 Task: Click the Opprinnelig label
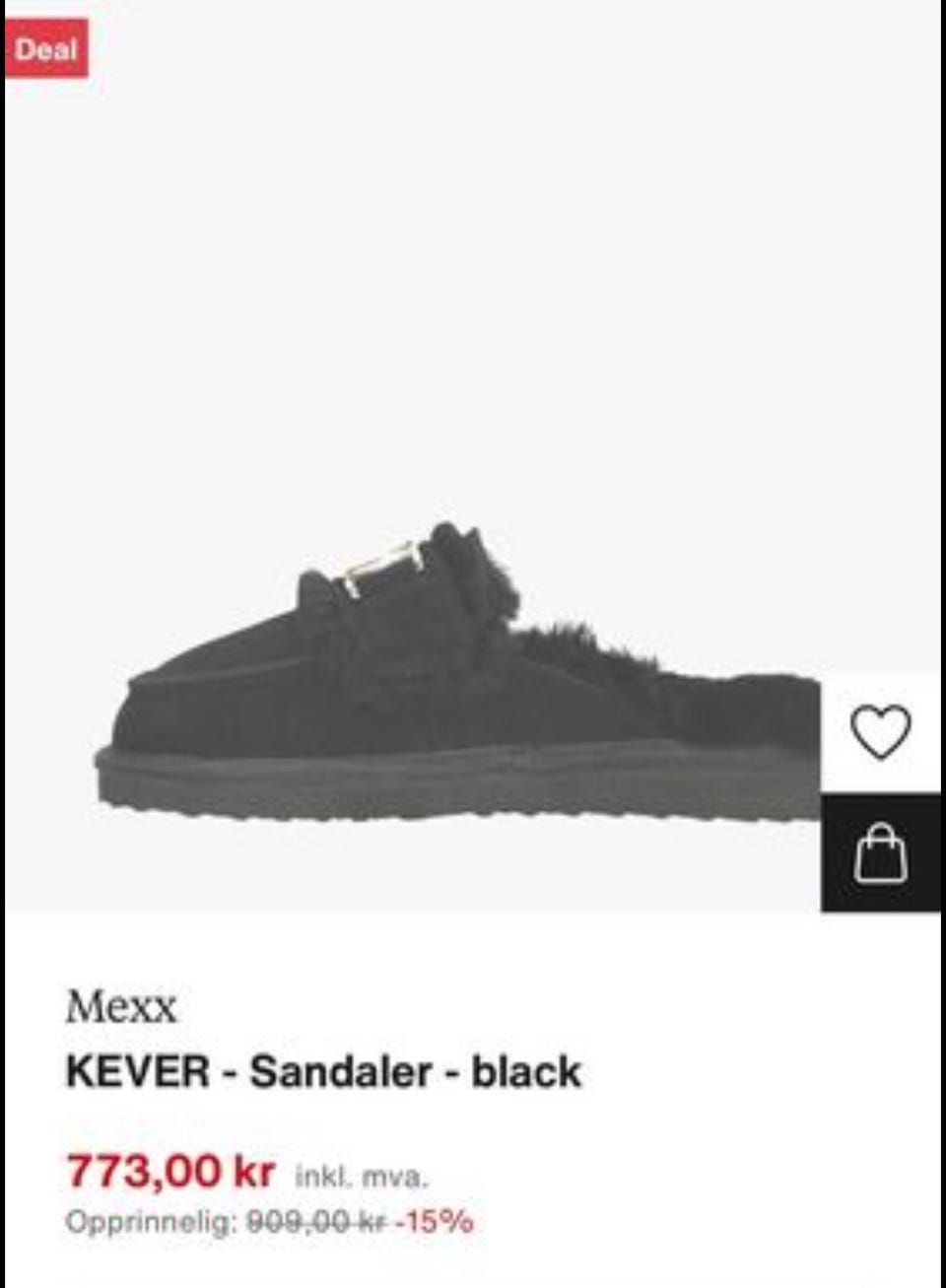(x=151, y=1223)
